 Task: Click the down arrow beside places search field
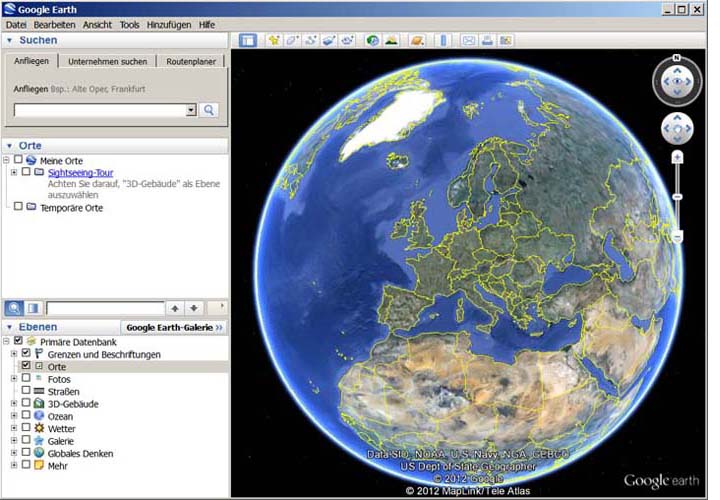(x=194, y=308)
